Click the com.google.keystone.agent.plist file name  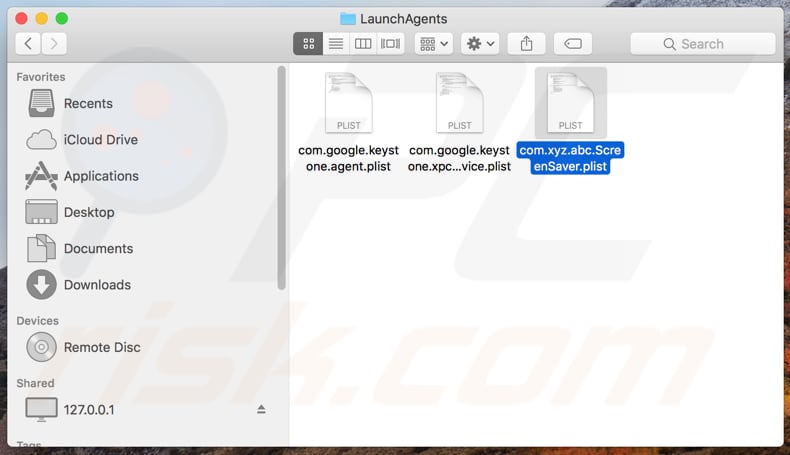pyautogui.click(x=349, y=158)
